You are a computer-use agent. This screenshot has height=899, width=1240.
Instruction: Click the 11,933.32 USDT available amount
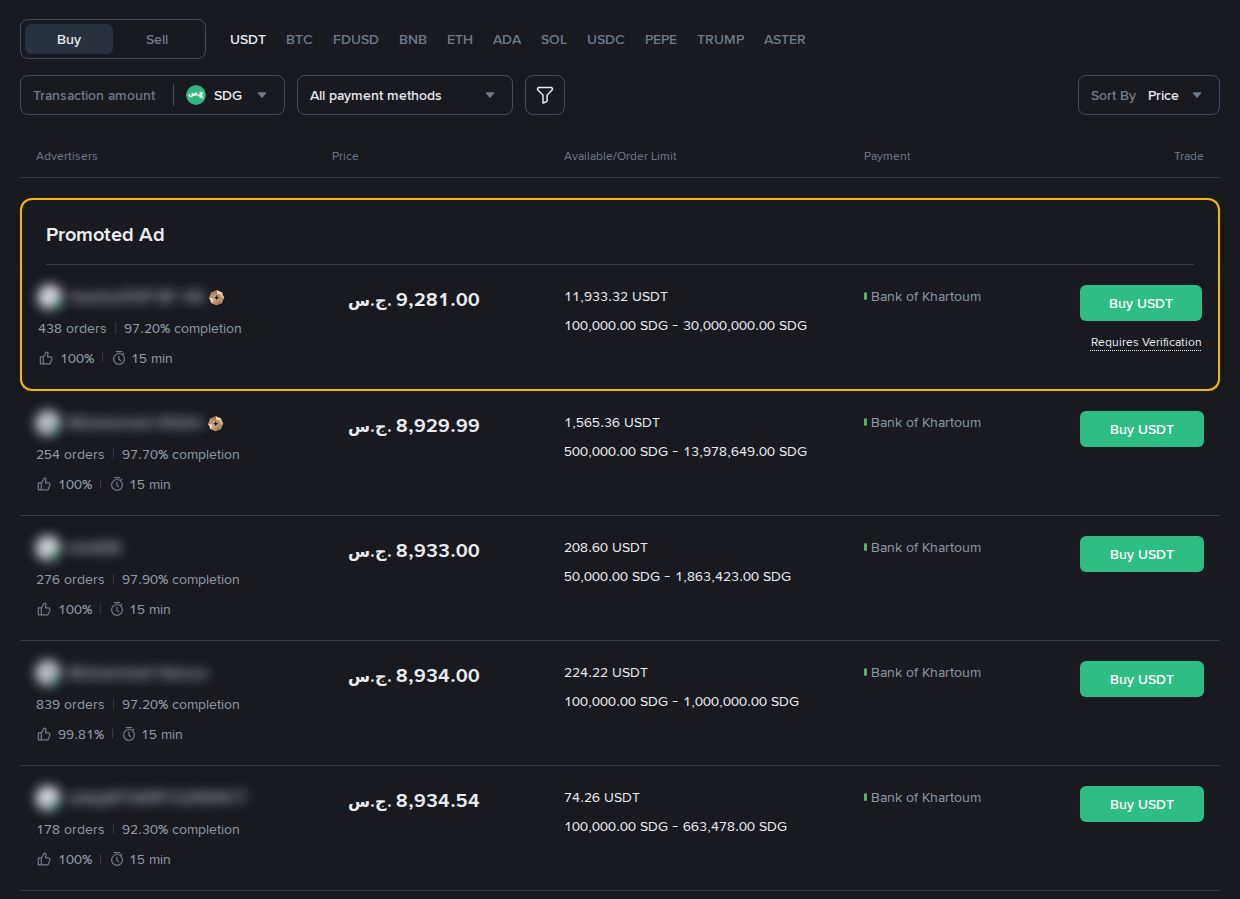[x=616, y=297]
